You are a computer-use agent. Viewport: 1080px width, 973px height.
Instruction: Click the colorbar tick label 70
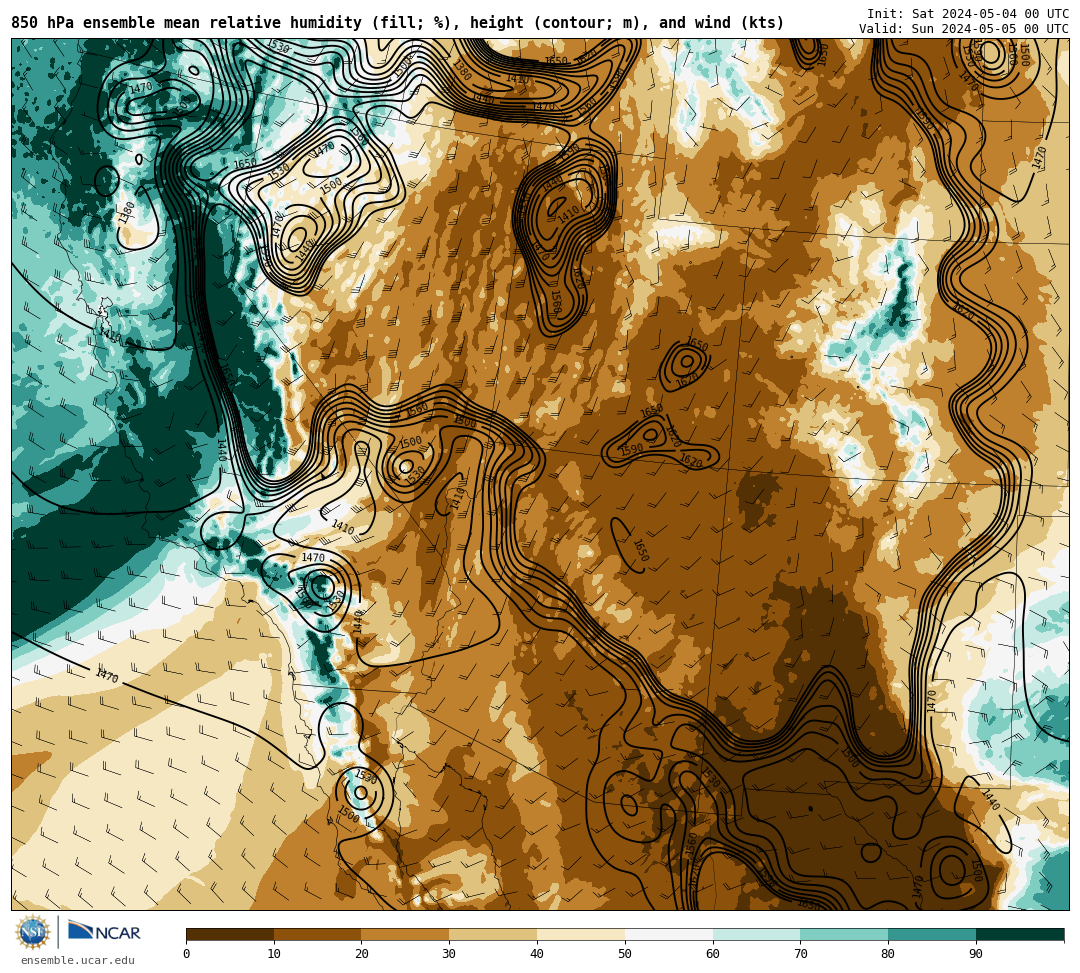(x=800, y=954)
